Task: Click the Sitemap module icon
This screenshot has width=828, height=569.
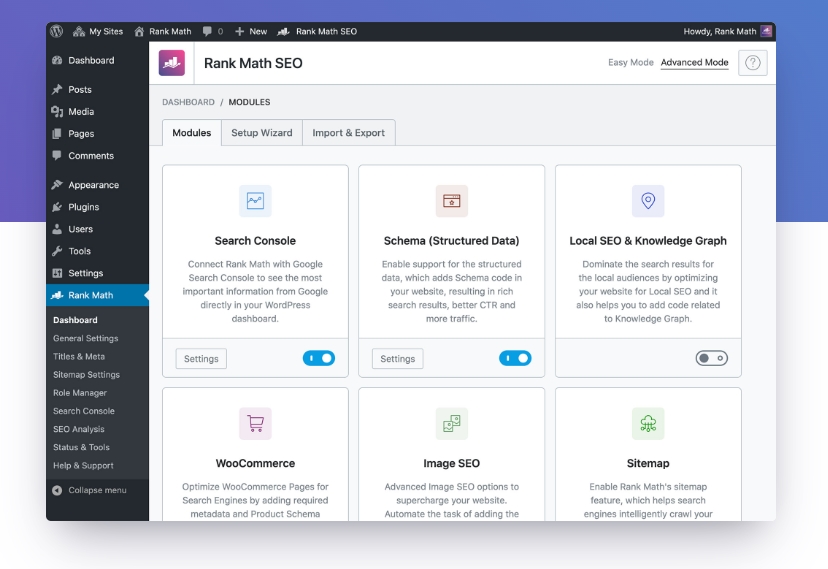Action: point(648,423)
